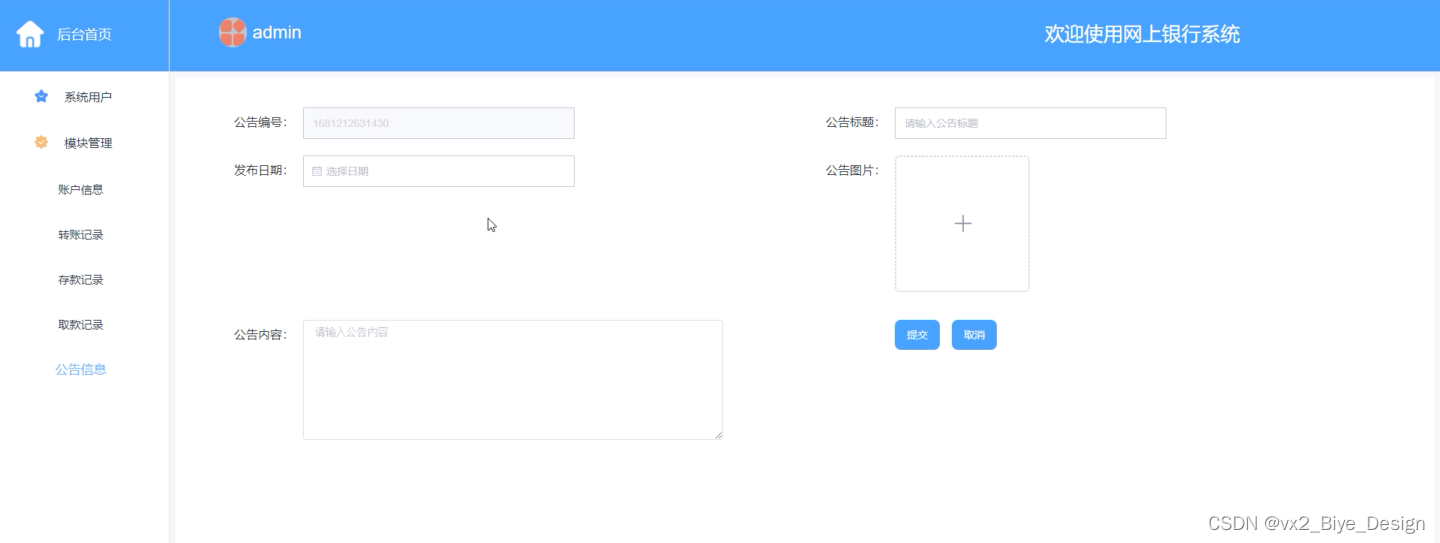Image resolution: width=1440 pixels, height=543 pixels.
Task: Click the star icon beside 系统用户
Action: 41,97
